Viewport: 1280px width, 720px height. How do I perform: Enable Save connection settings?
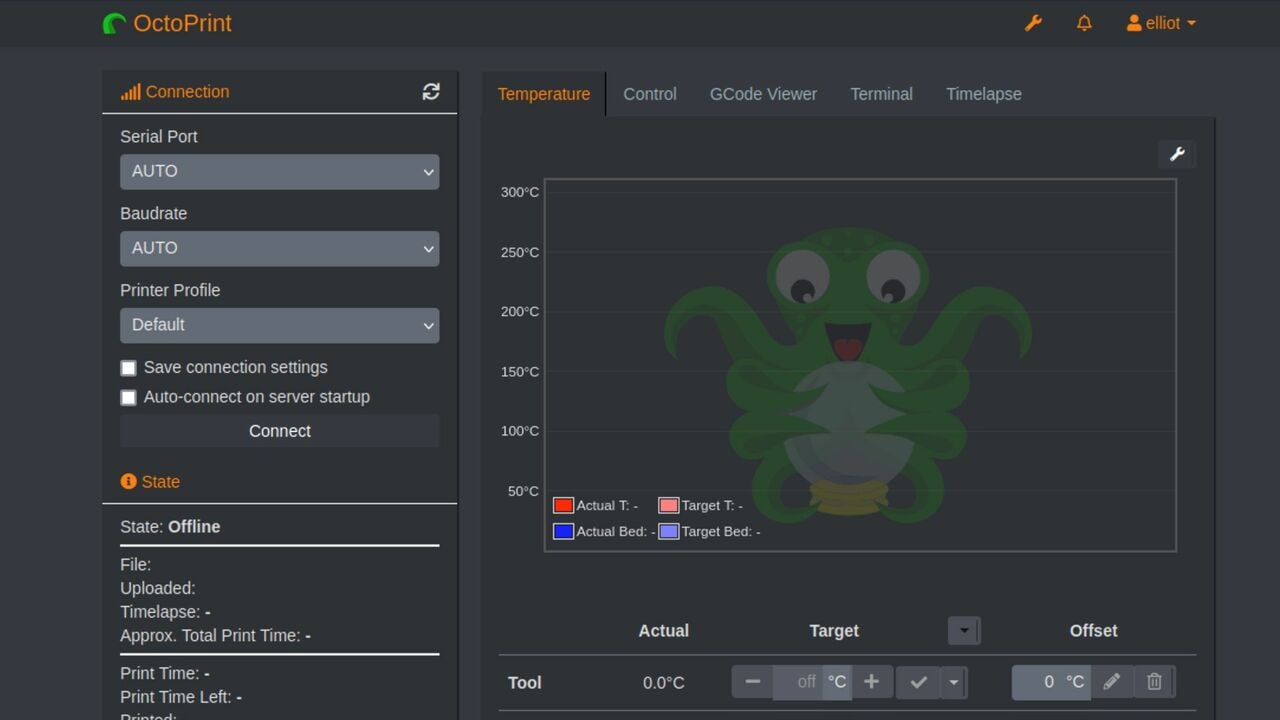point(128,367)
